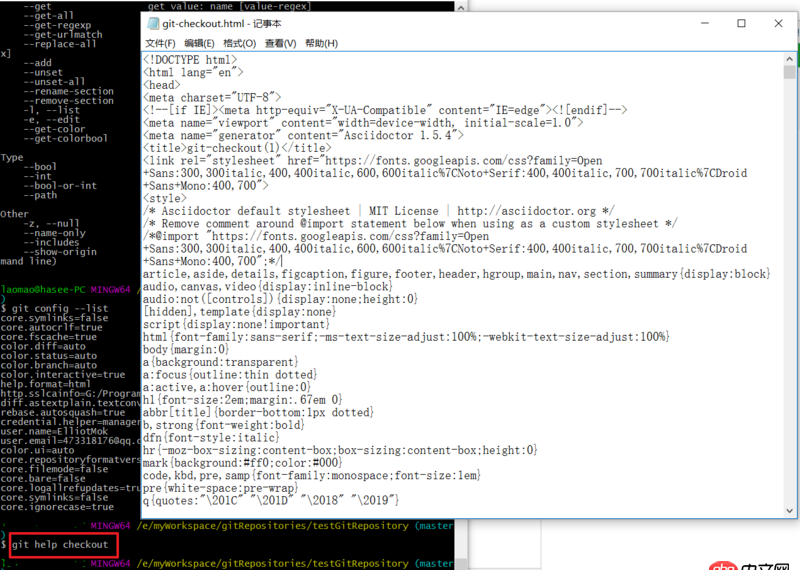The width and height of the screenshot is (800, 570).
Task: Minimize the git-checkout.html Notepad window
Action: (705, 23)
